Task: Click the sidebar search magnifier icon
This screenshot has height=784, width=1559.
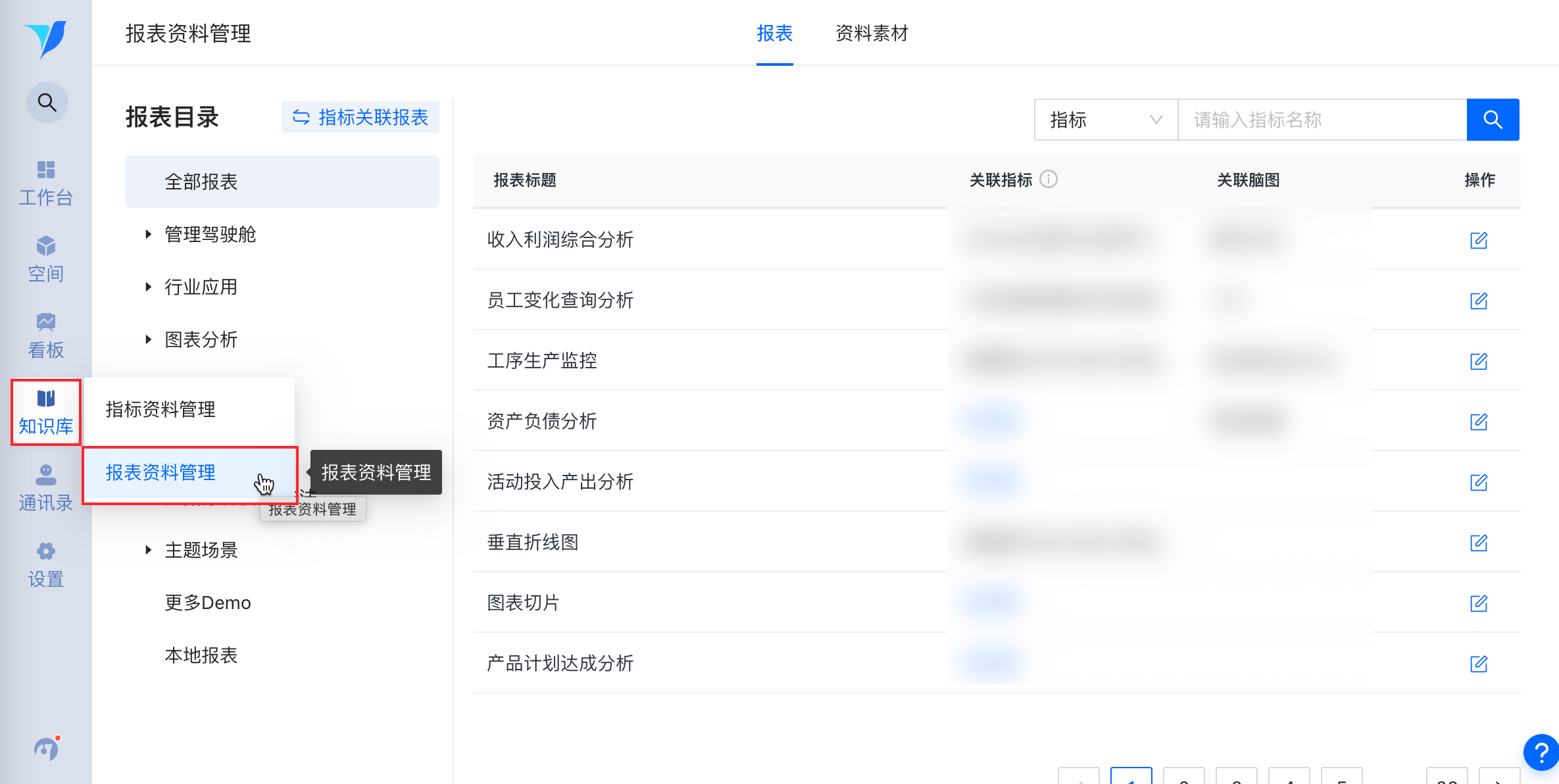Action: pyautogui.click(x=47, y=103)
